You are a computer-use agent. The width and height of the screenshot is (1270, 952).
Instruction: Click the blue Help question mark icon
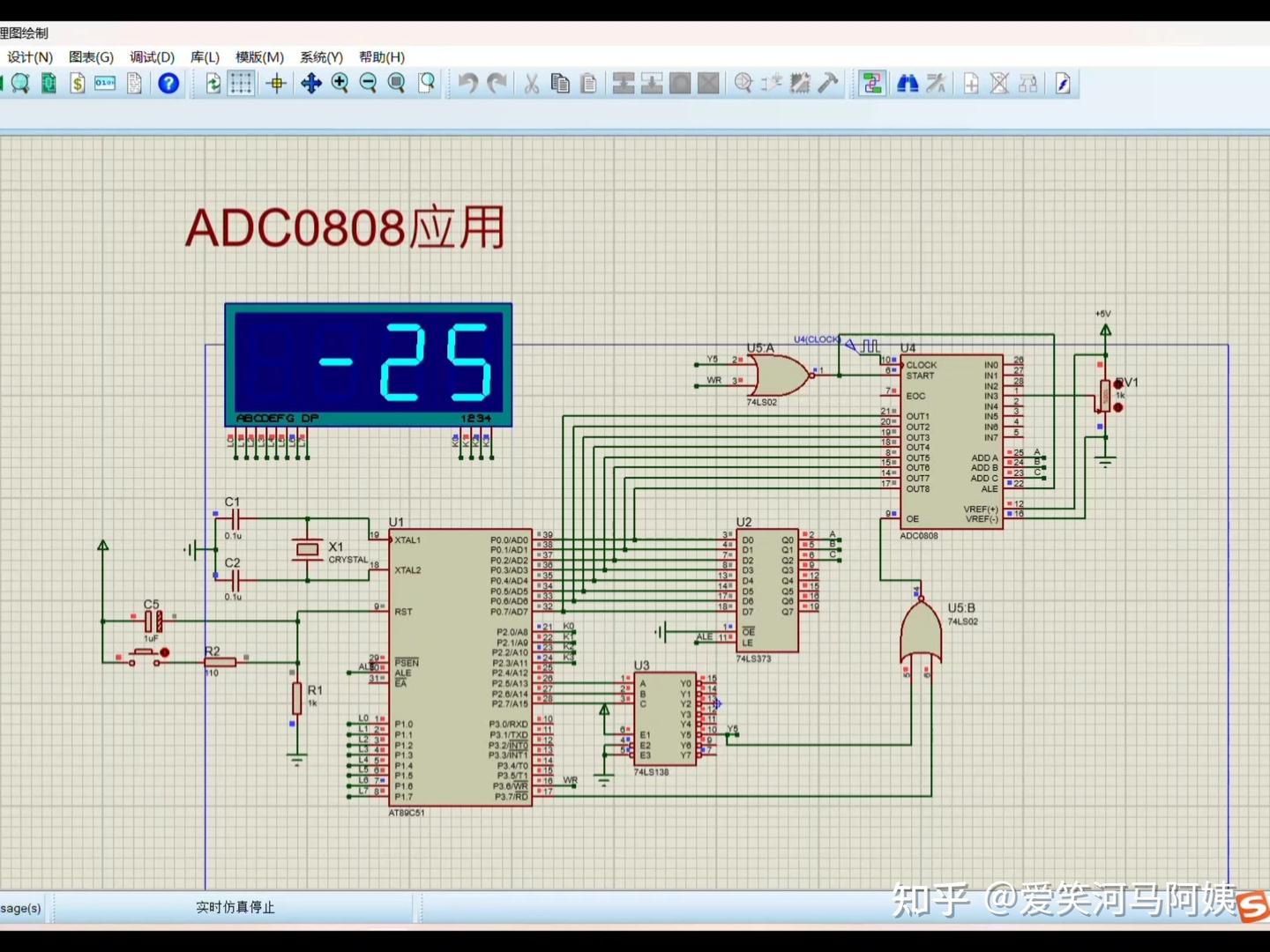[x=168, y=84]
